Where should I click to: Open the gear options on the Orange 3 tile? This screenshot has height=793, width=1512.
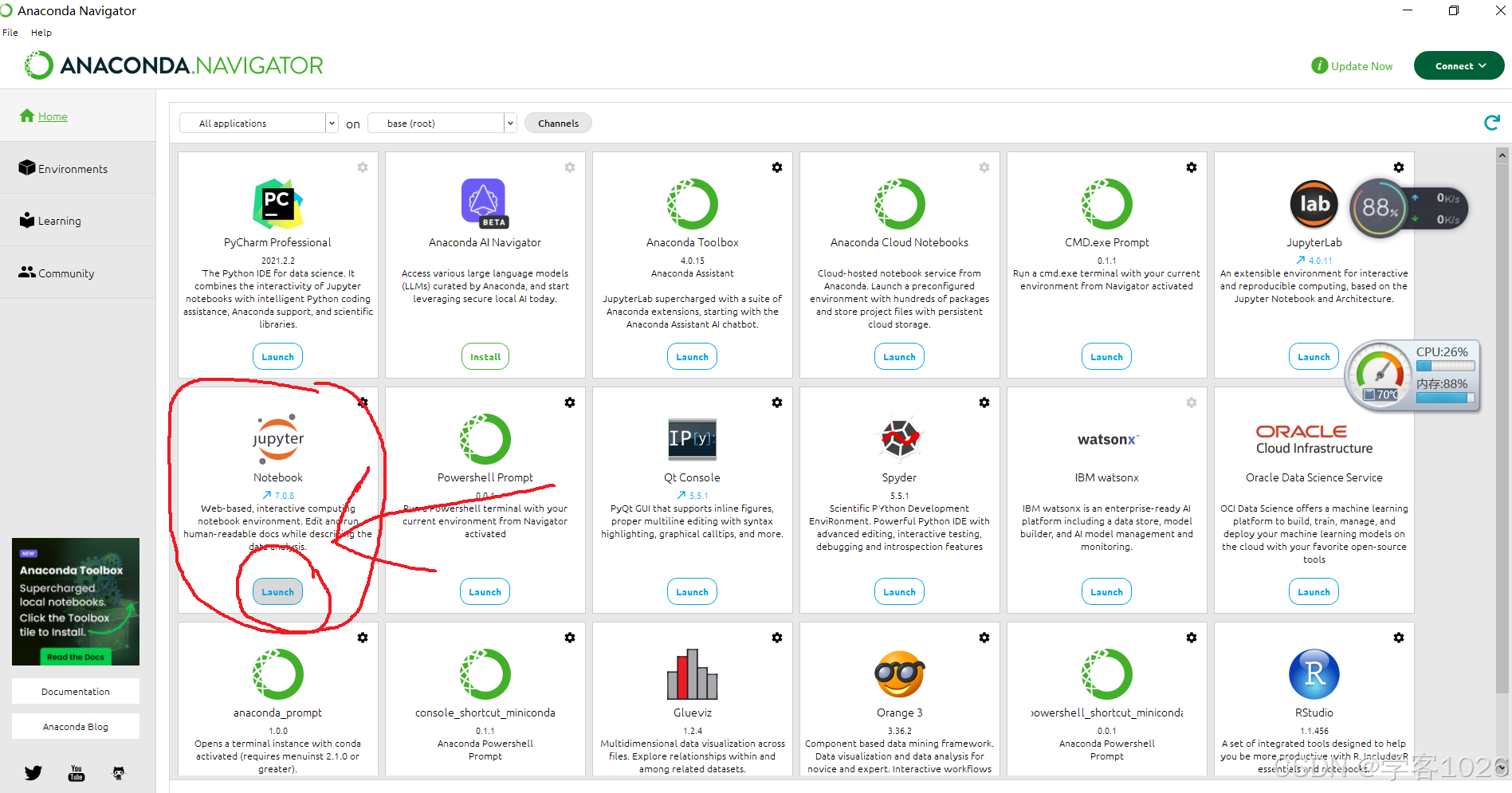pos(984,638)
